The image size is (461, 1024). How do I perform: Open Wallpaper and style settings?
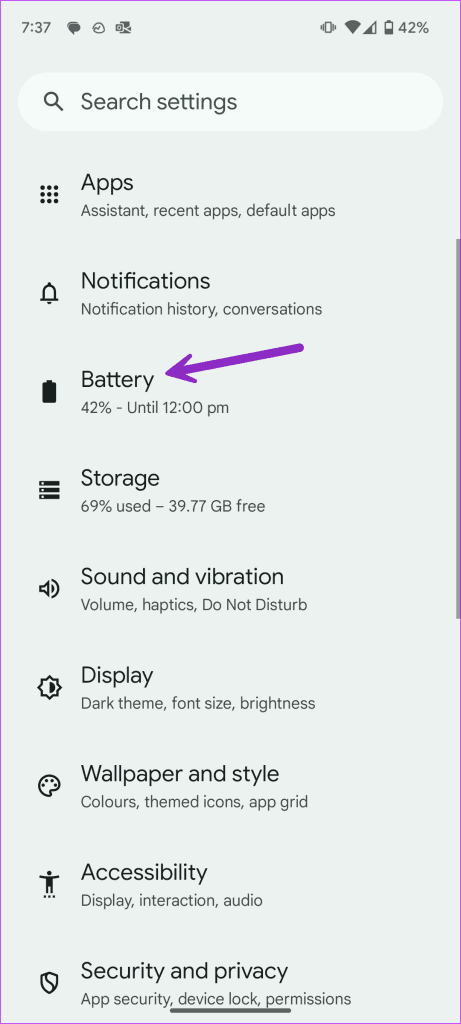point(230,786)
